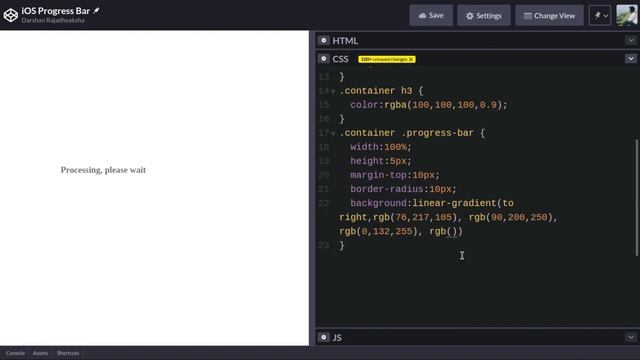
Task: Click line number 22 in gutter
Action: coord(324,203)
